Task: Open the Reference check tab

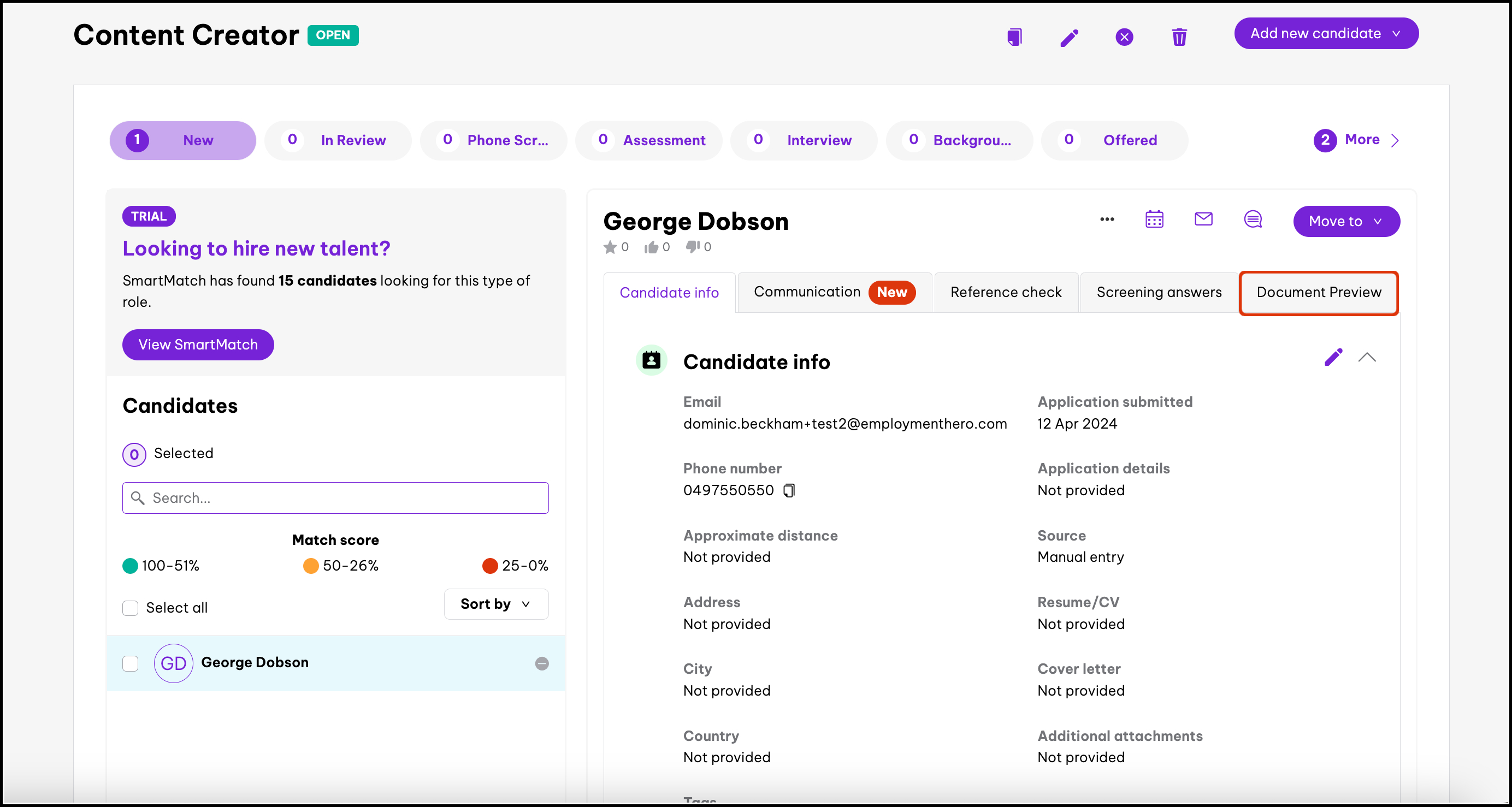Action: pyautogui.click(x=1006, y=292)
